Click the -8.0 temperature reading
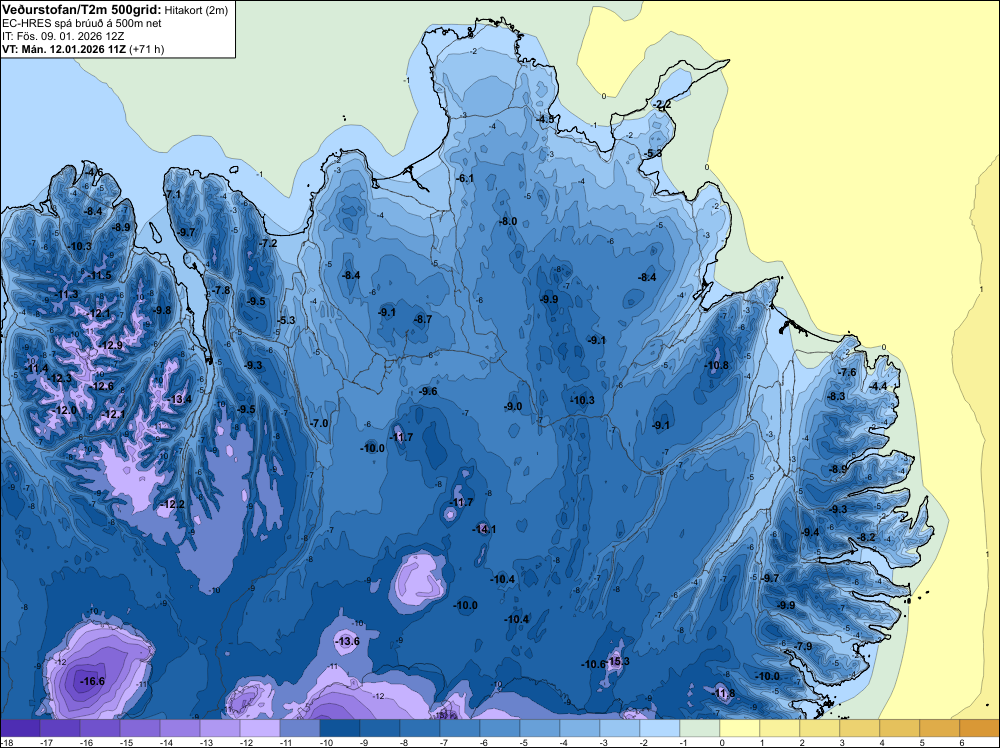The image size is (1000, 748). (x=508, y=222)
